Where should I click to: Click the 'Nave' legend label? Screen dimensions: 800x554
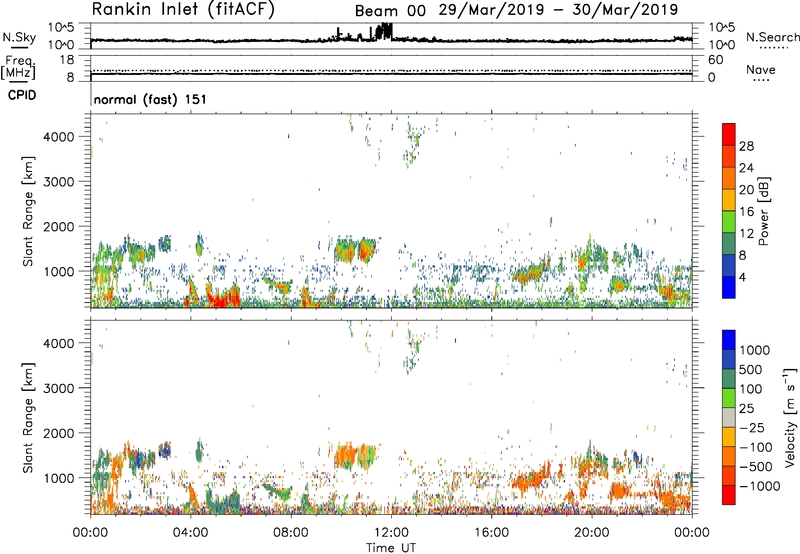tap(761, 70)
